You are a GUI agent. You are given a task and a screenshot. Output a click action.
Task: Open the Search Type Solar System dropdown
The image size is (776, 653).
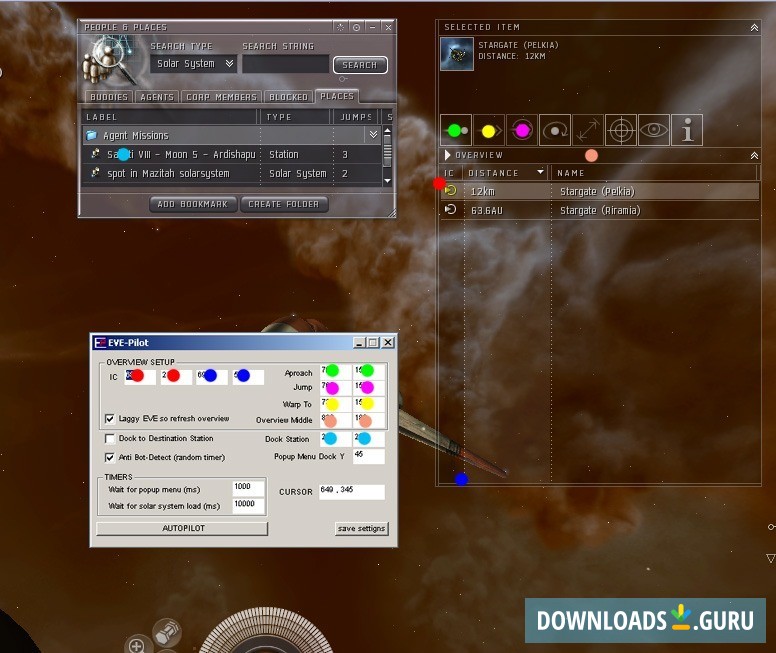pyautogui.click(x=194, y=64)
